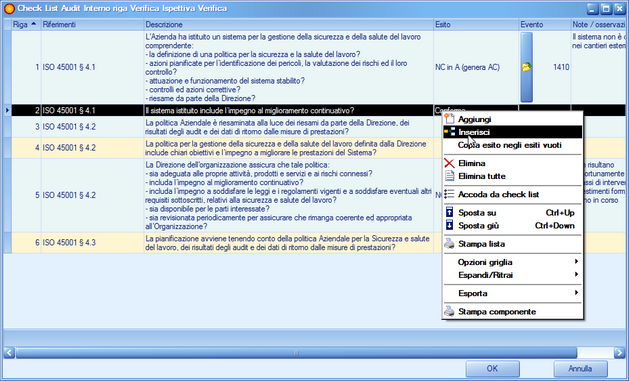This screenshot has width=629, height=381.
Task: Click description starting 'La pianificazione avviene tenendo conto'
Action: (x=287, y=243)
